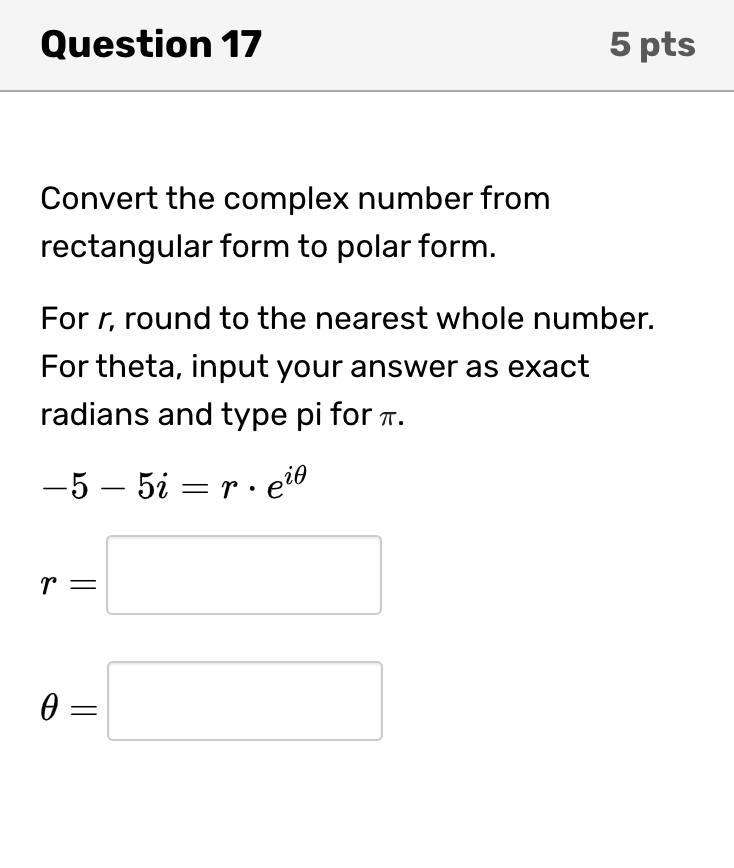Click inside the θ answer input field

point(244,702)
